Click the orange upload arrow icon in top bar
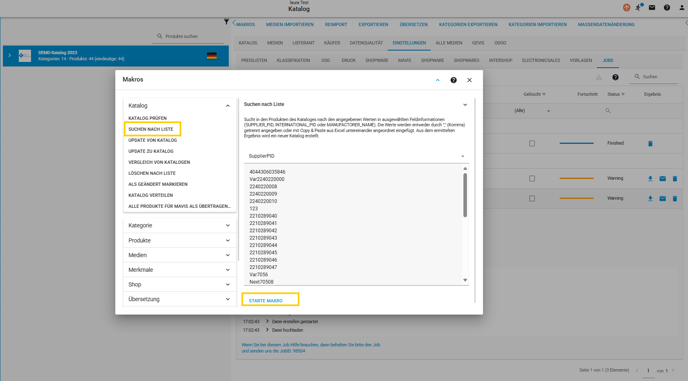This screenshot has width=688, height=381. click(627, 7)
